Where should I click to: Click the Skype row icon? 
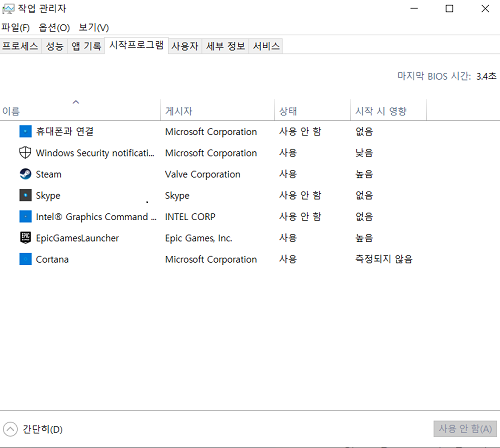(x=25, y=195)
